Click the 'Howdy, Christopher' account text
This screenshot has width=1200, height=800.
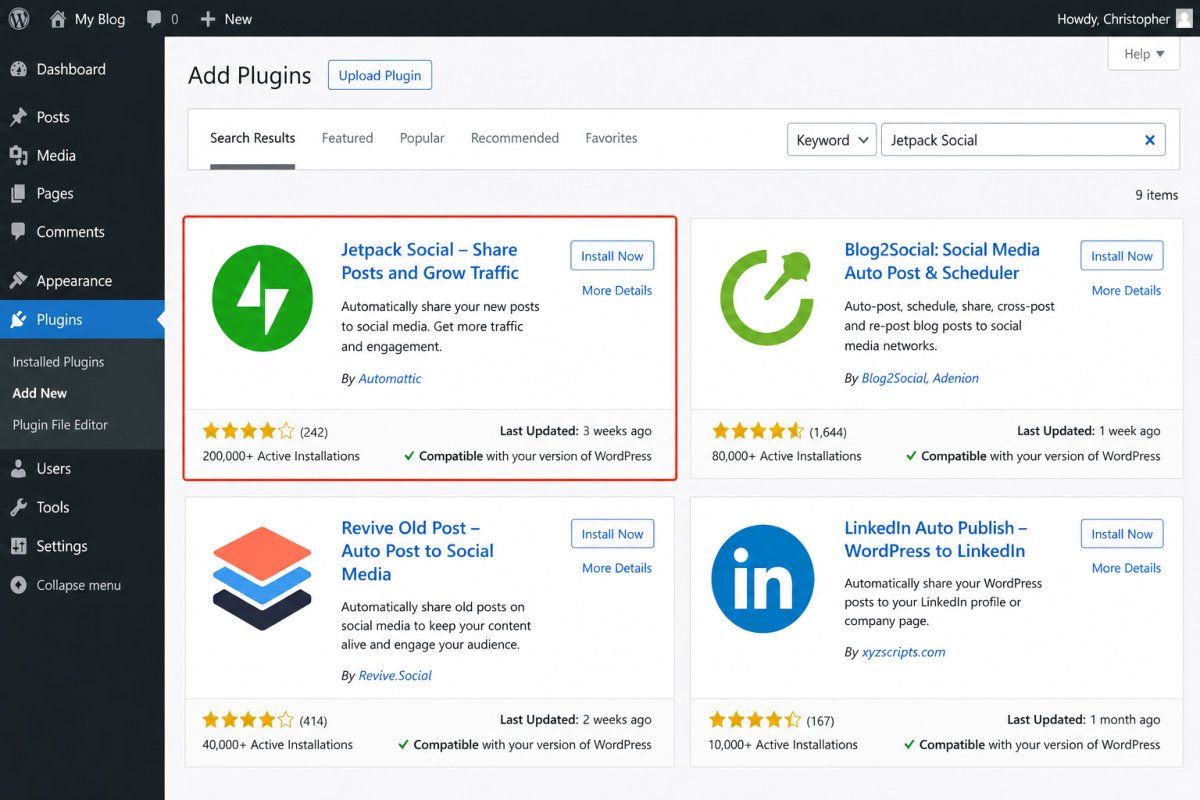coord(1113,19)
